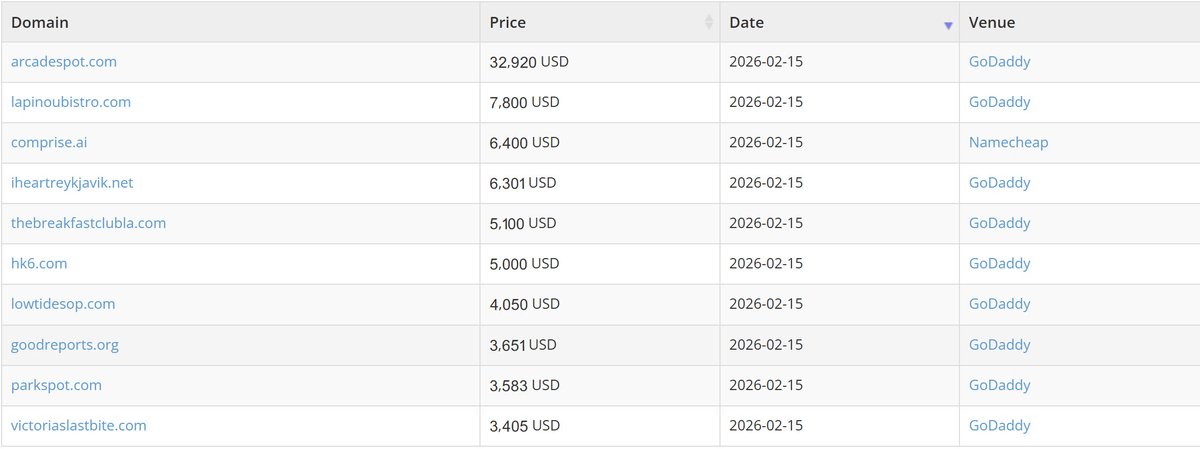This screenshot has height=449, width=1200.
Task: Visit the comprise.ai domain entry
Action: (x=49, y=143)
